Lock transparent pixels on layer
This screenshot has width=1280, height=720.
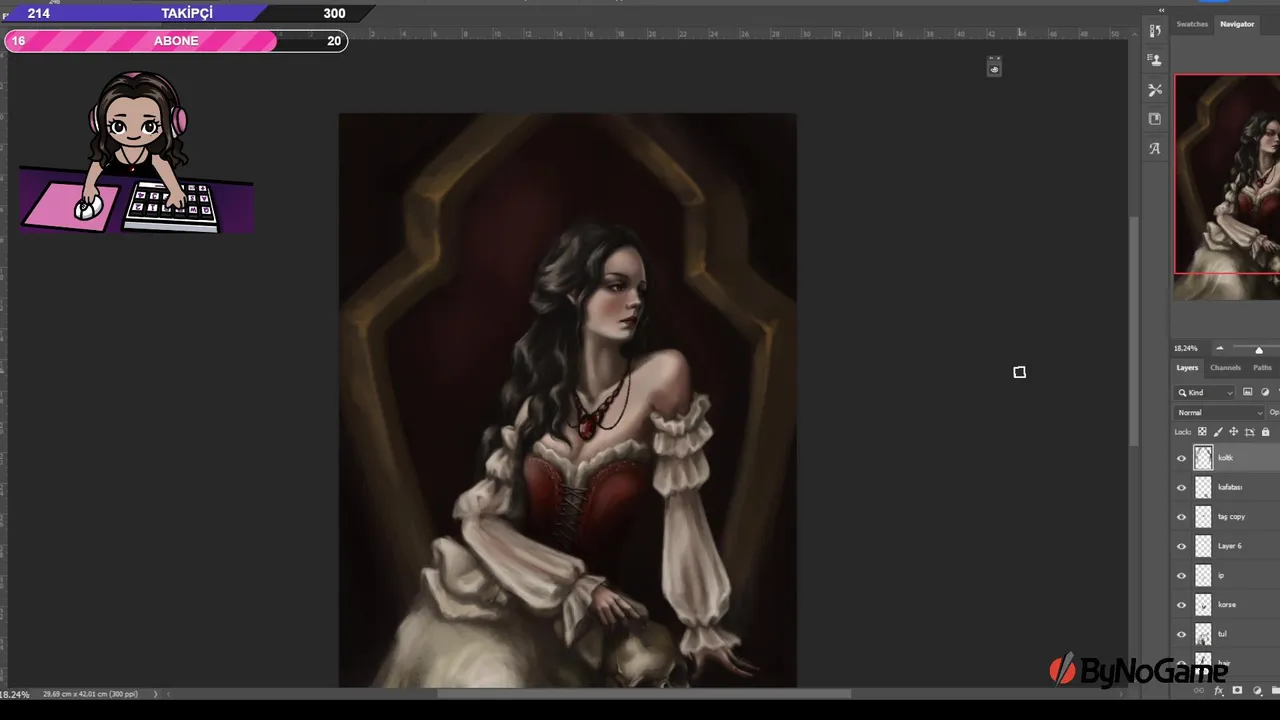click(1202, 432)
